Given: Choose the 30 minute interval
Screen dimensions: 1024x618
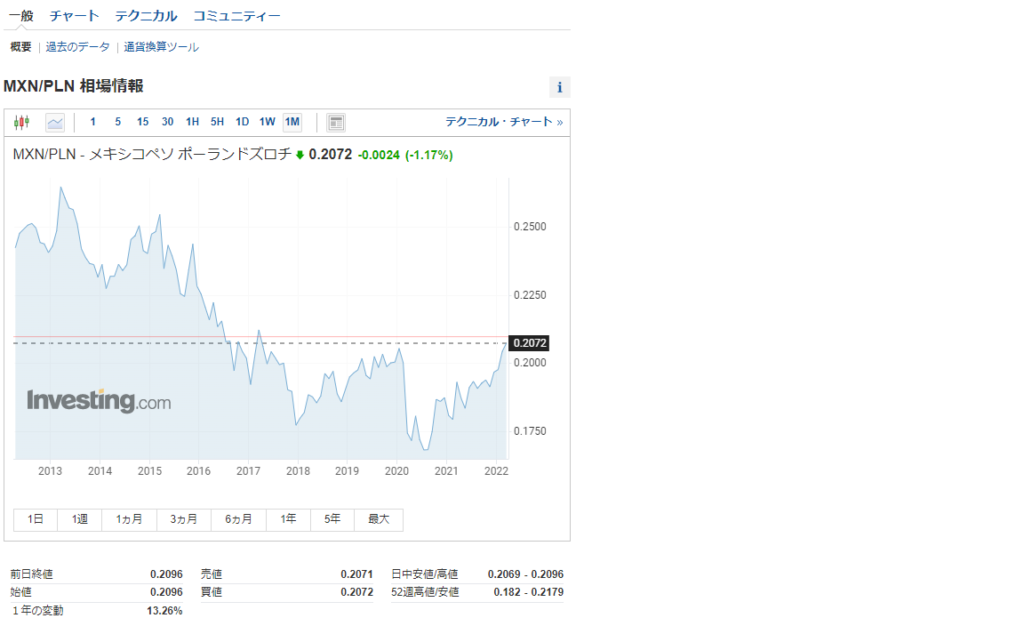Looking at the screenshot, I should click(x=168, y=122).
